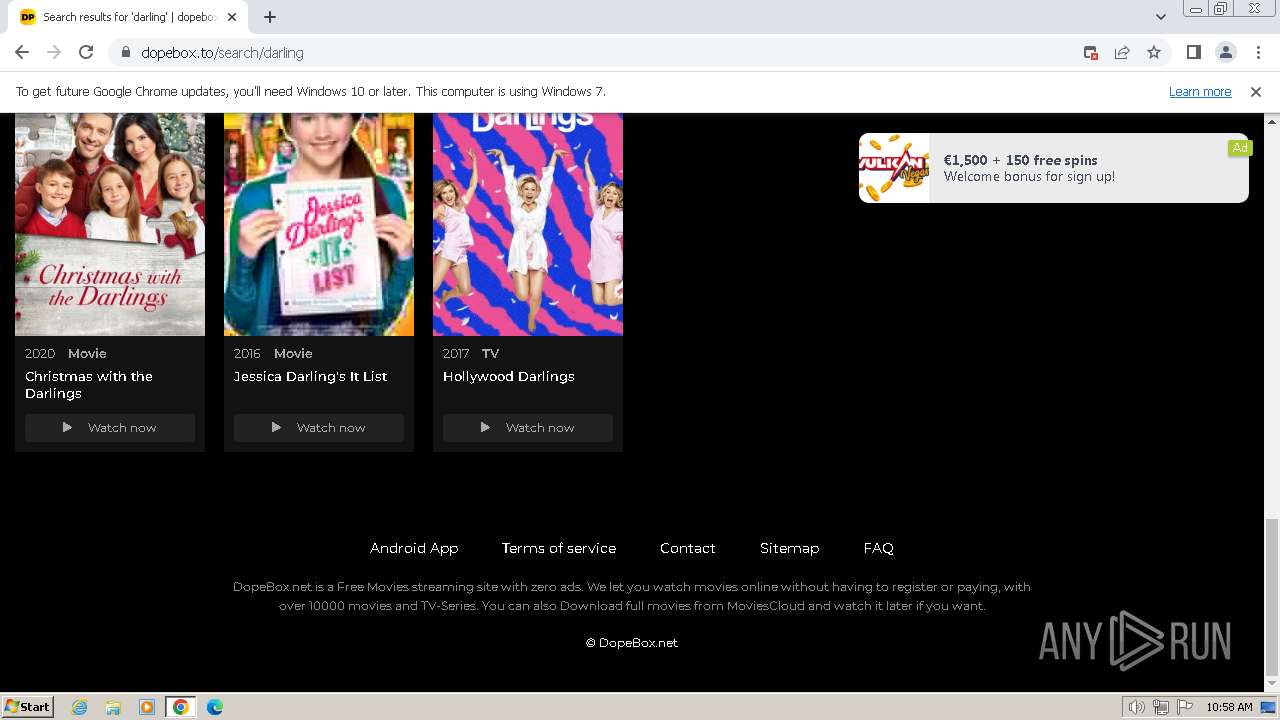Click the 10:58 AM taskbar clock
The height and width of the screenshot is (720, 1280).
click(1229, 707)
